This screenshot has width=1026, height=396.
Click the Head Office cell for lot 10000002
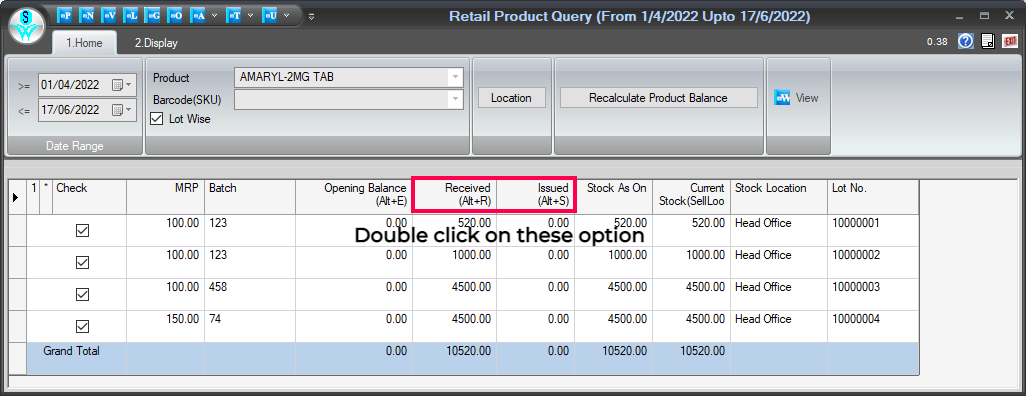[x=779, y=262]
